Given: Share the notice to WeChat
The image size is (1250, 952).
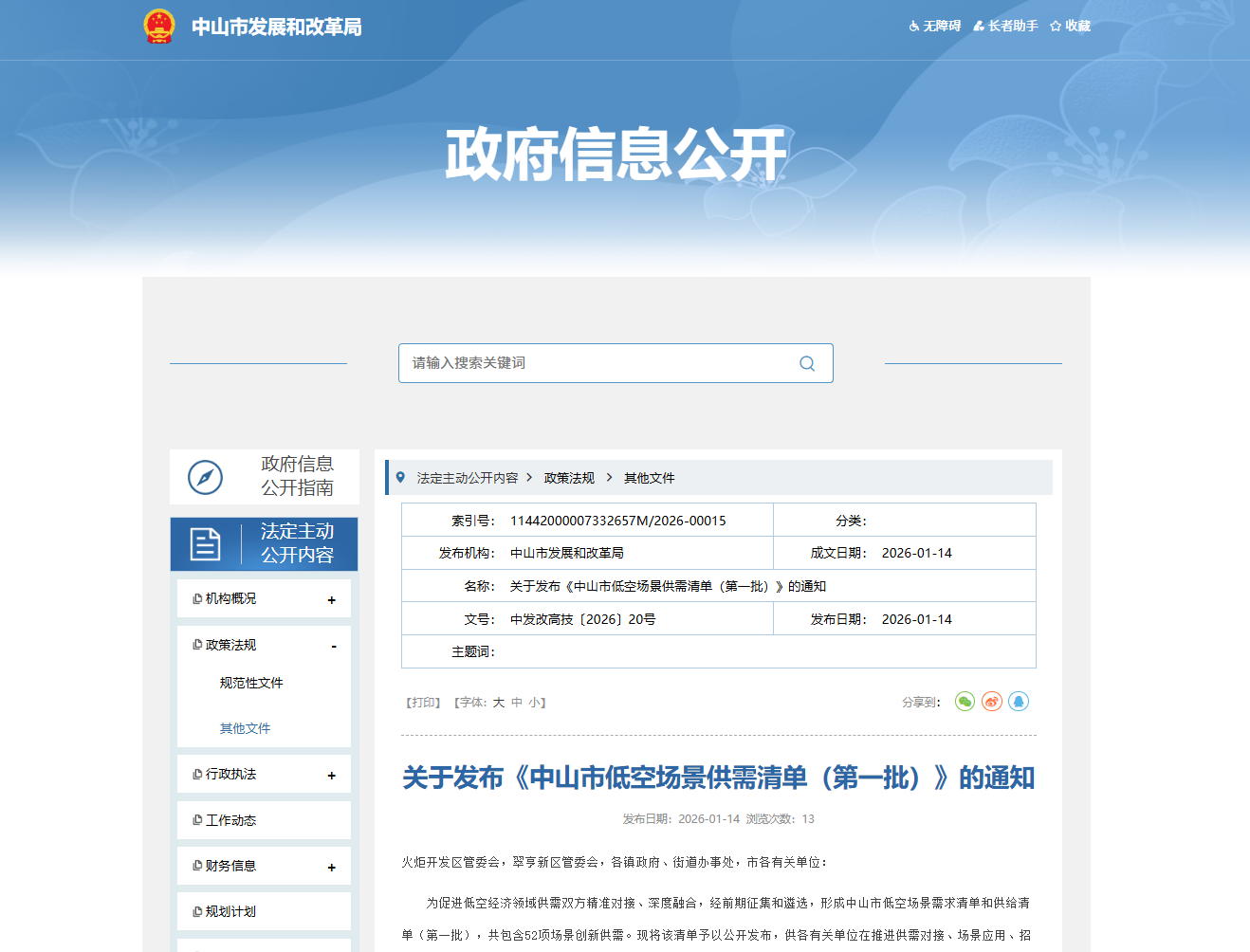Looking at the screenshot, I should [965, 702].
